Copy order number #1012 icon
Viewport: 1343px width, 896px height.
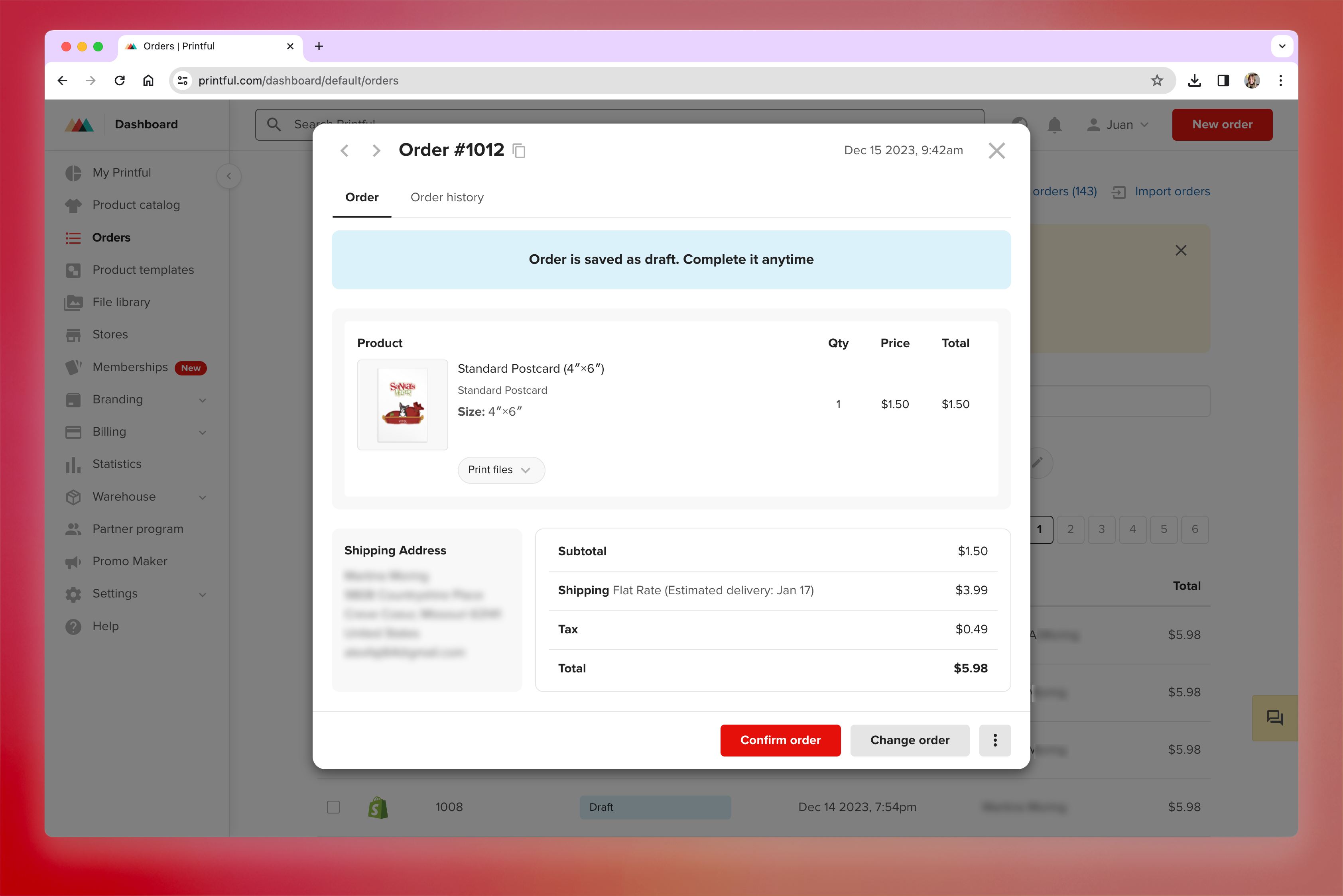519,151
